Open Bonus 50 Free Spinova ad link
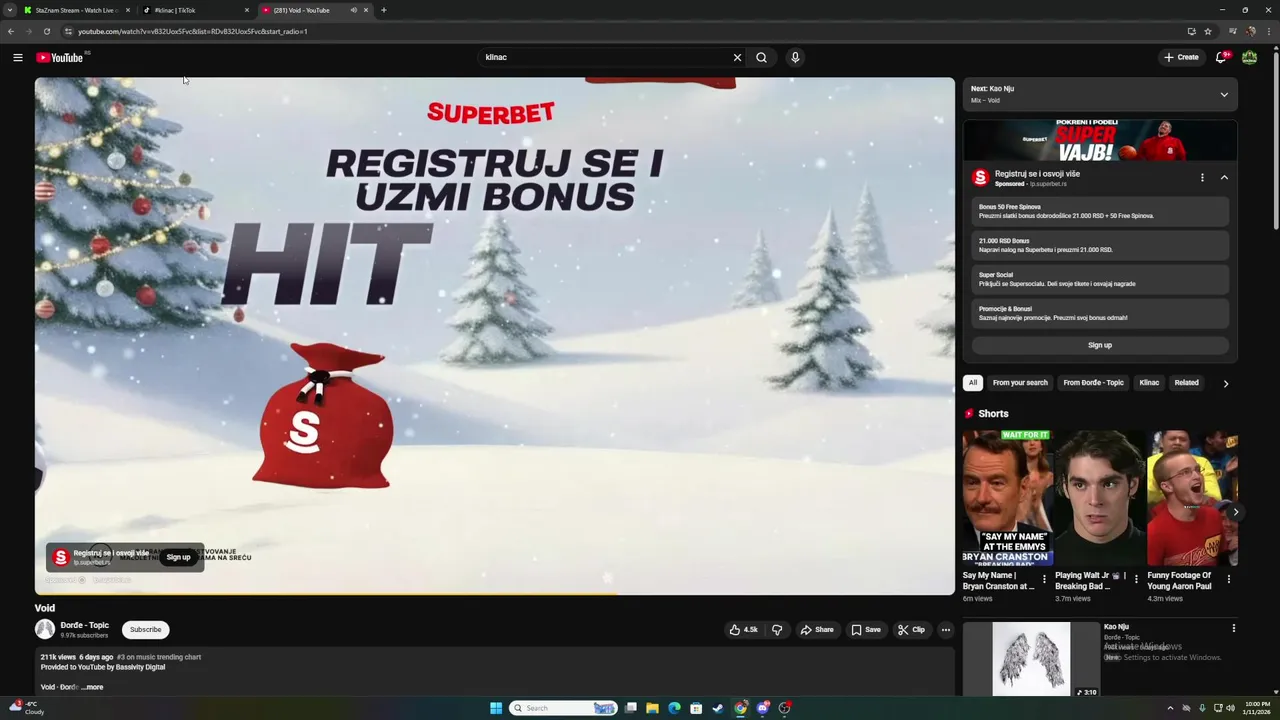Viewport: 1280px width, 720px height. click(x=1100, y=211)
